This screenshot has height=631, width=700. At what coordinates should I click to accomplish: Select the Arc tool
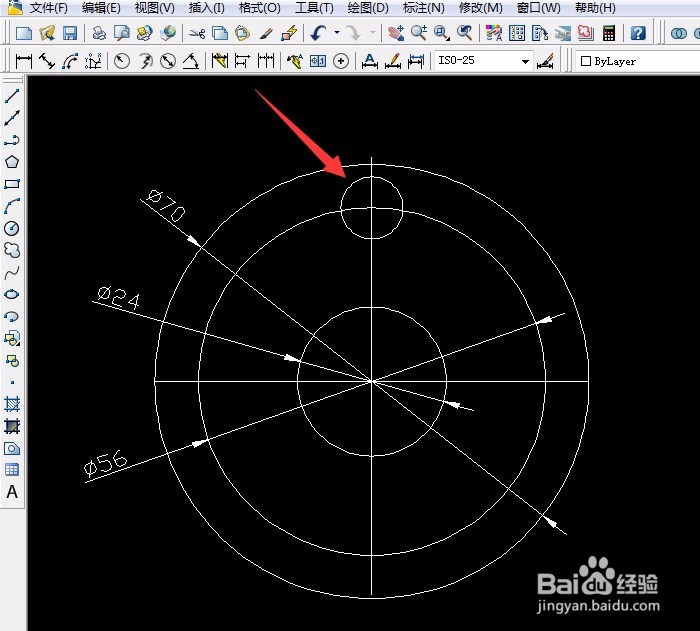click(x=12, y=206)
